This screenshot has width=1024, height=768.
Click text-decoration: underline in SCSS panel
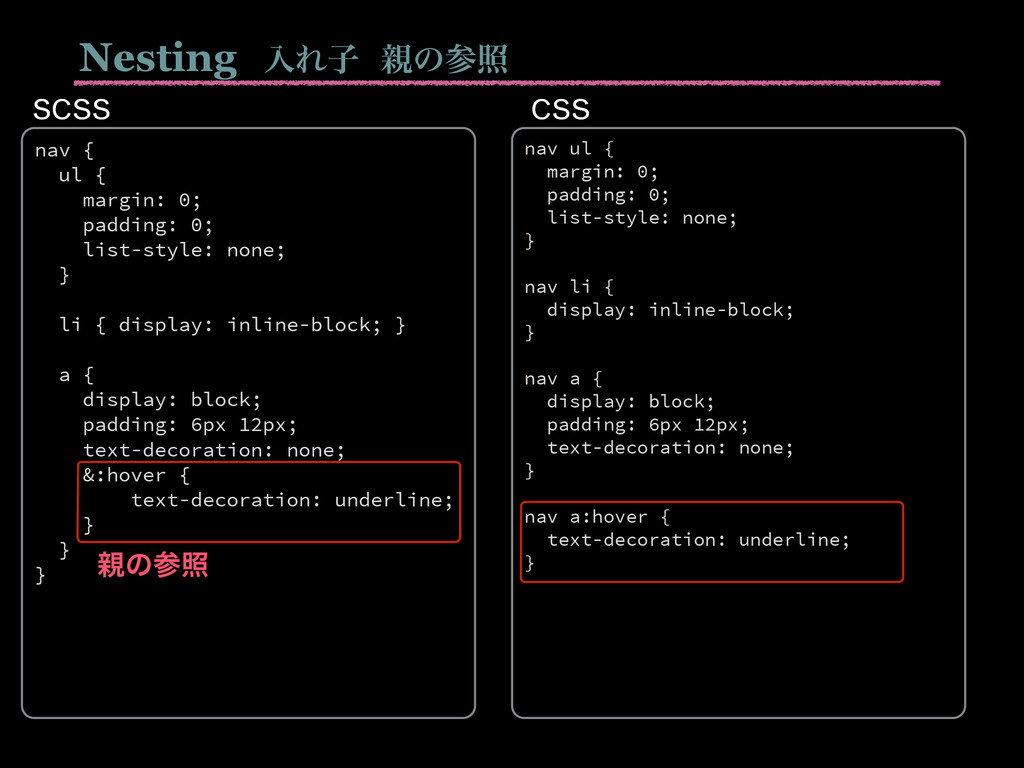292,500
